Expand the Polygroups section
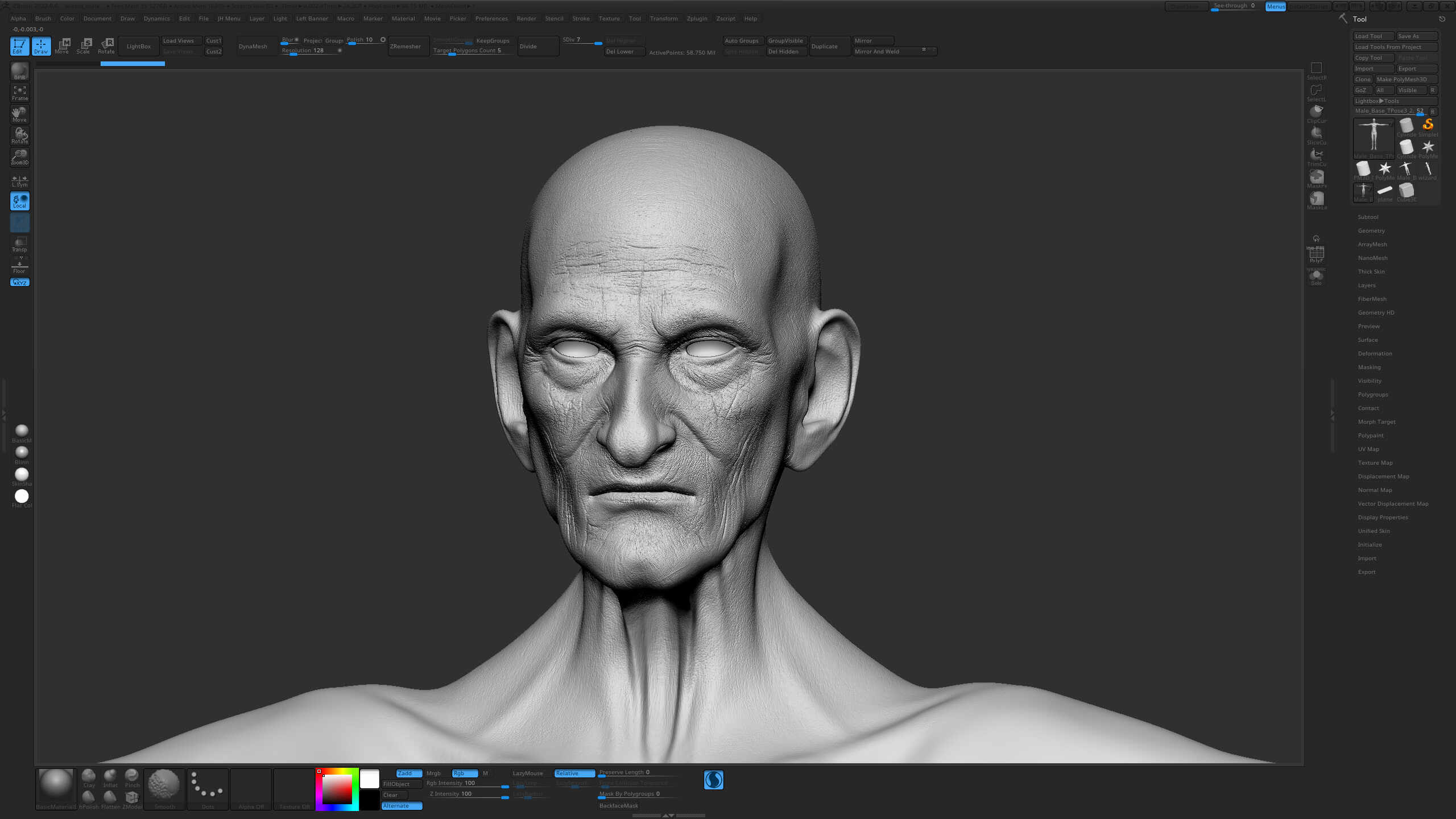1456x819 pixels. pos(1373,394)
